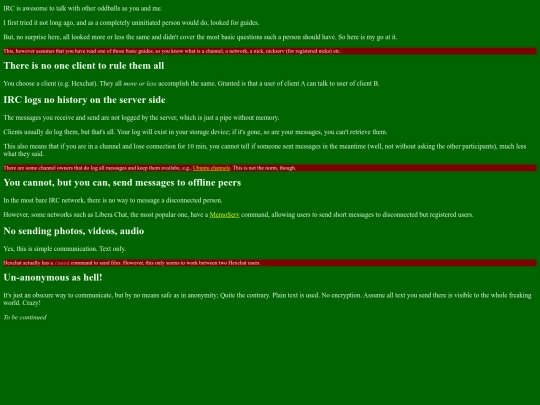Click heading 'IRC logs no history on the server side'
This screenshot has height=405, width=540.
click(84, 100)
